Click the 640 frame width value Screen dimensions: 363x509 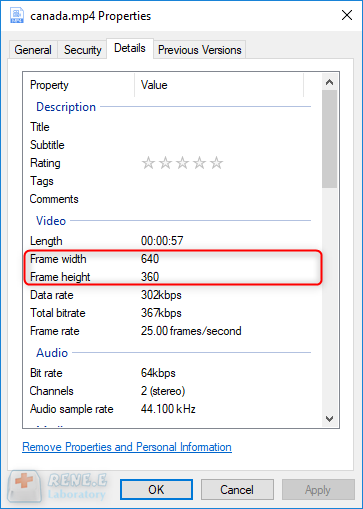pyautogui.click(x=150, y=259)
